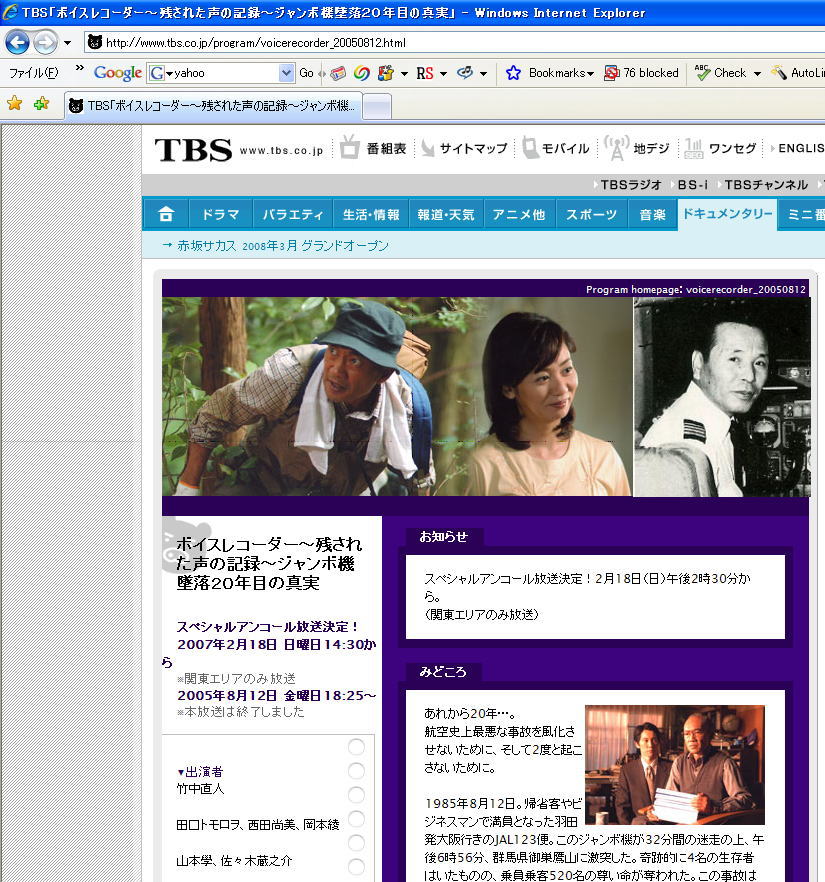Click the Google search box containing yahoo

222,73
